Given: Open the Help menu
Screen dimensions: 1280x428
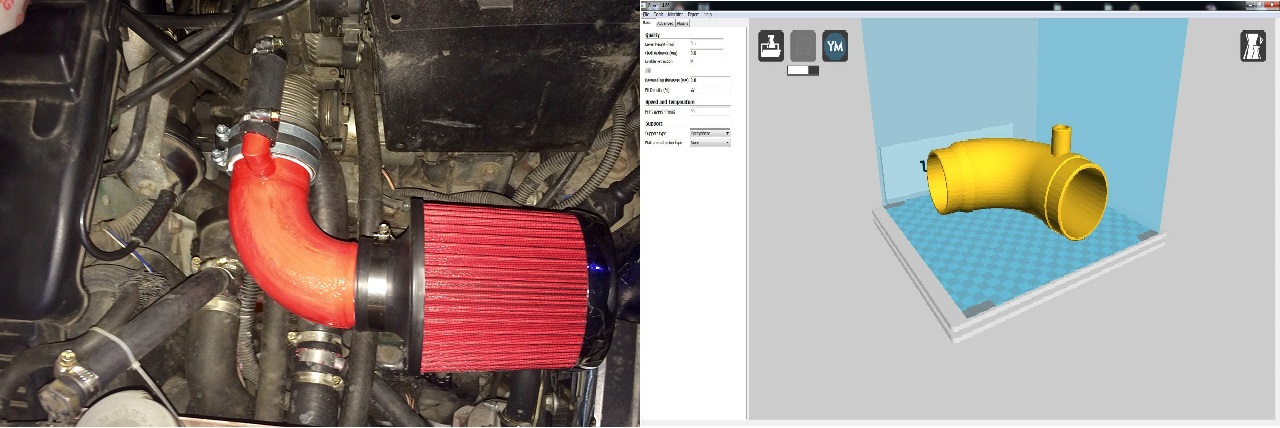Looking at the screenshot, I should point(707,15).
